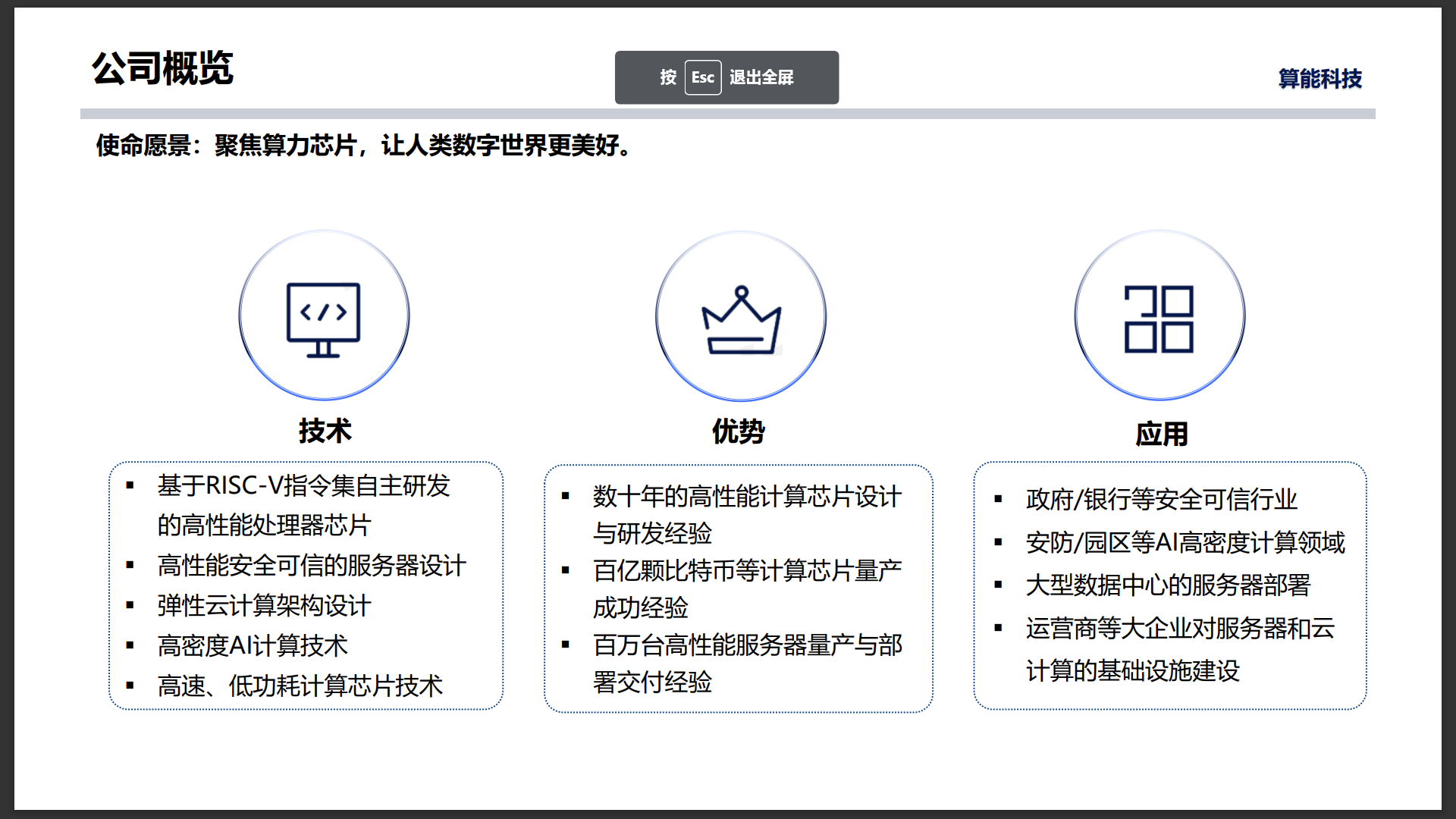Click the 应用 column heading

(1161, 435)
